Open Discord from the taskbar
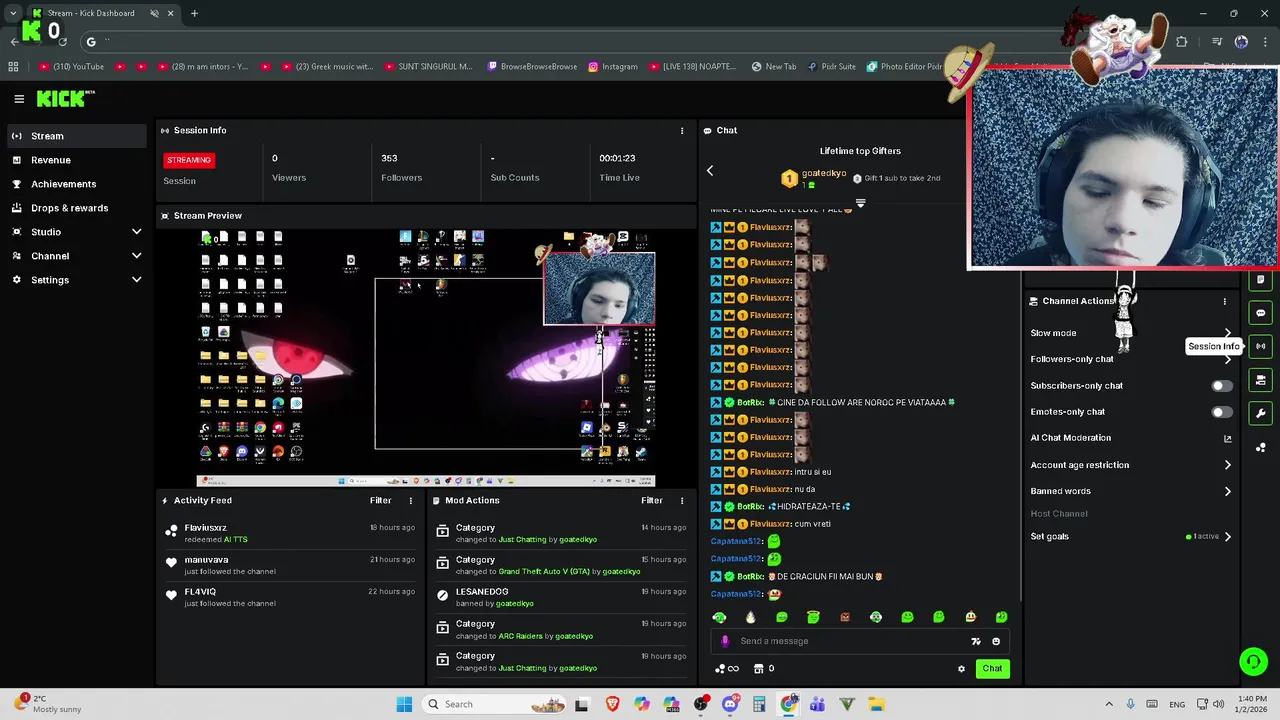The height and width of the screenshot is (720, 1280). [730, 704]
